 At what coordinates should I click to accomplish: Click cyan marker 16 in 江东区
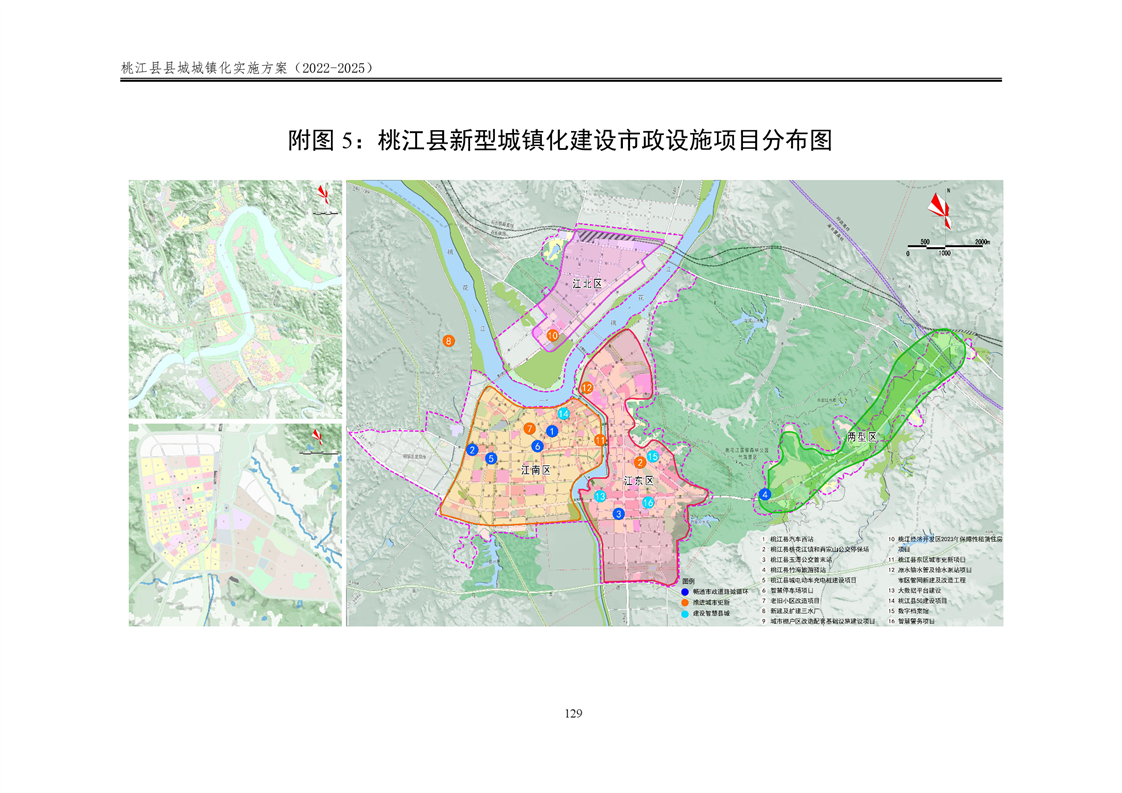click(648, 503)
